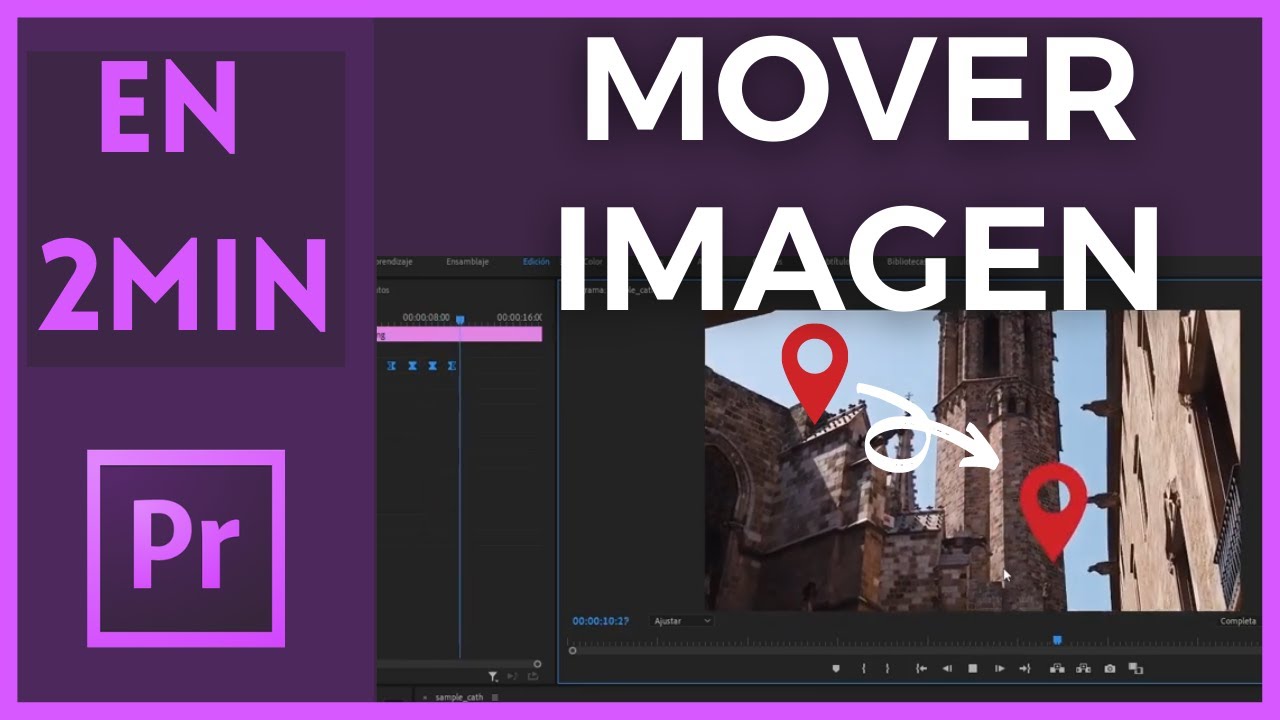Click the 00:00:10 program timecode field
Screen dimensions: 1280x720
tap(600, 621)
